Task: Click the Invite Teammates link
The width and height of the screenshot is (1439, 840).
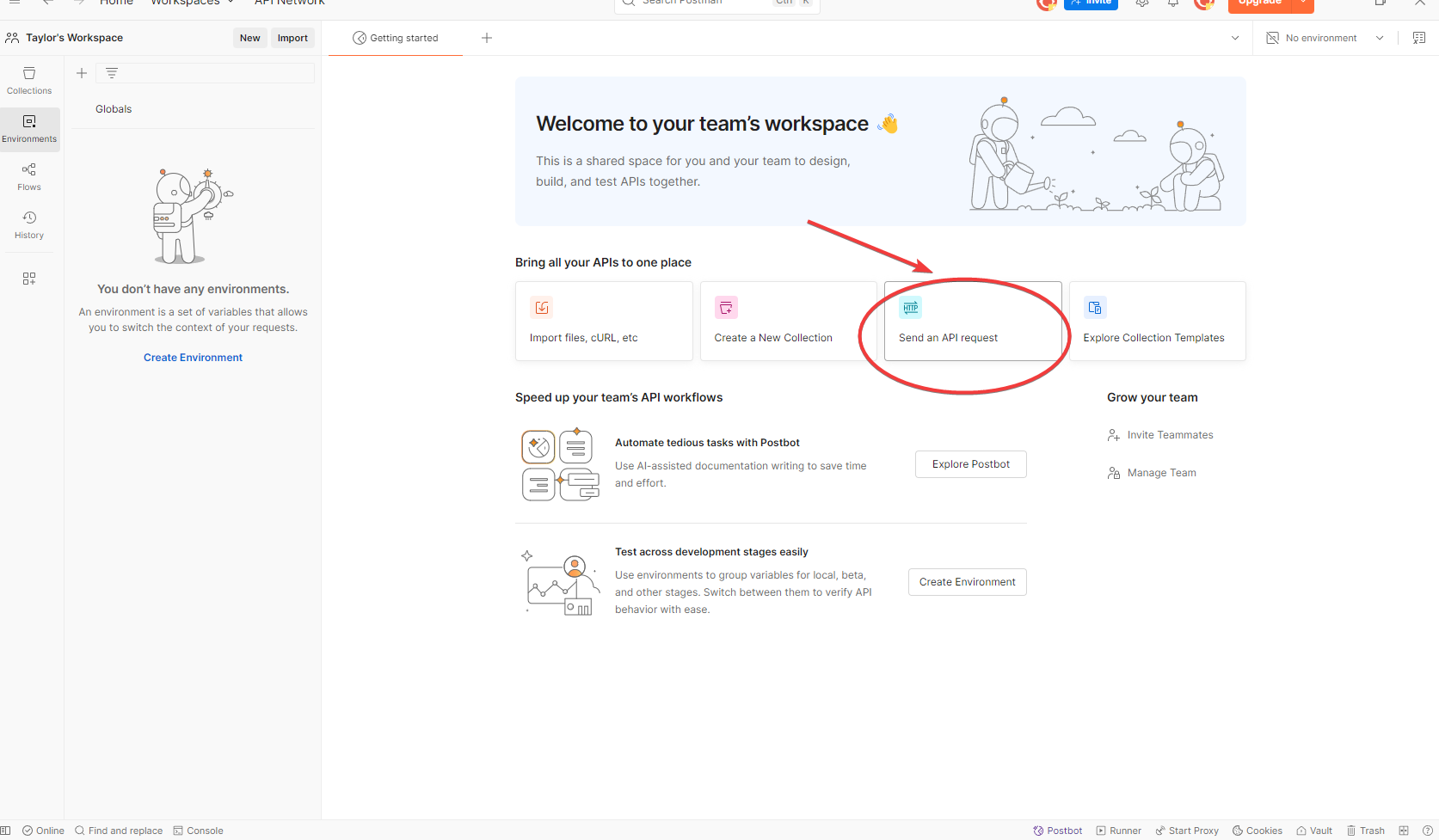Action: click(1160, 435)
